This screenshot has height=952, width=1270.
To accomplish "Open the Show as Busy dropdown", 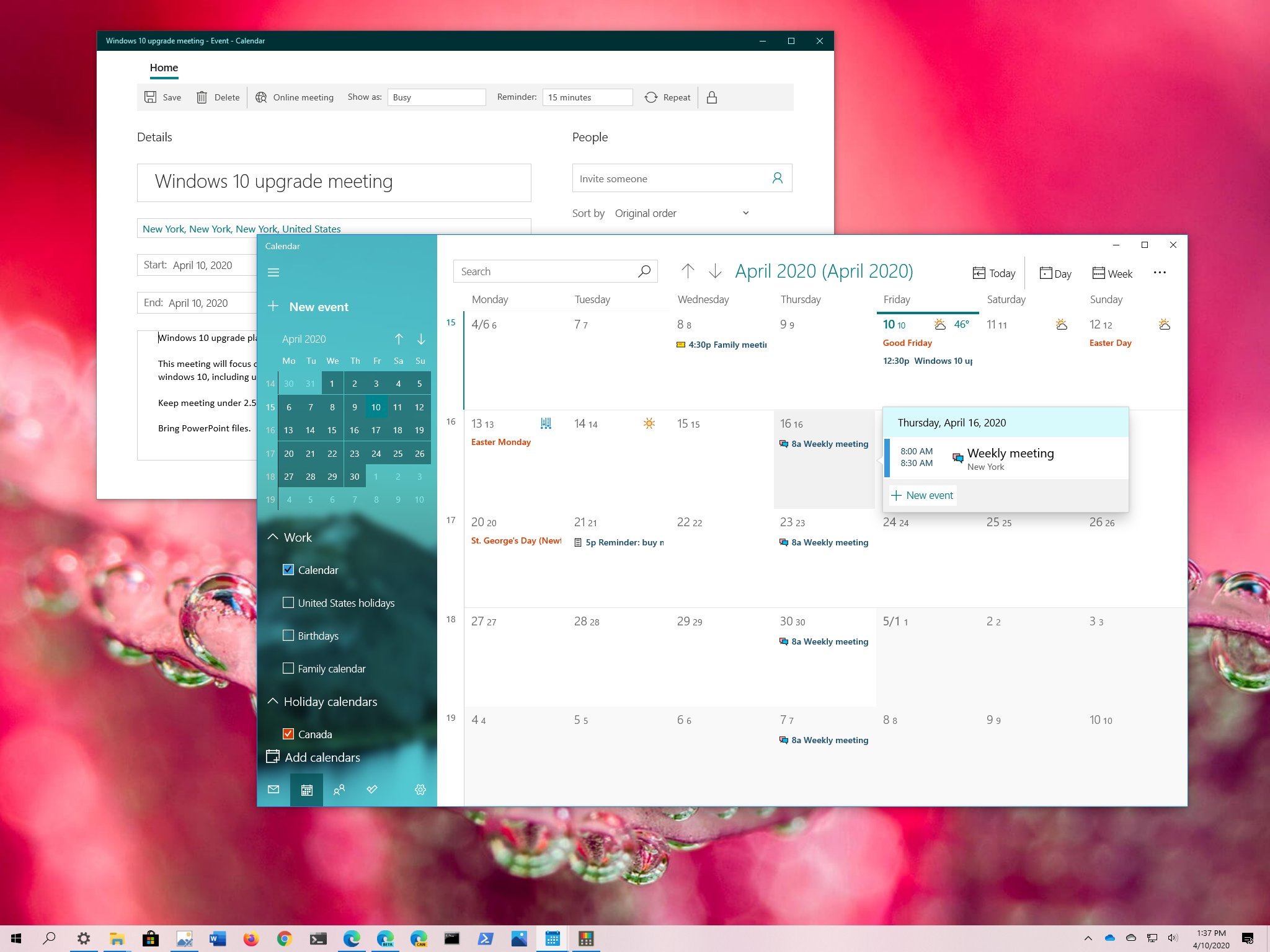I will click(436, 97).
